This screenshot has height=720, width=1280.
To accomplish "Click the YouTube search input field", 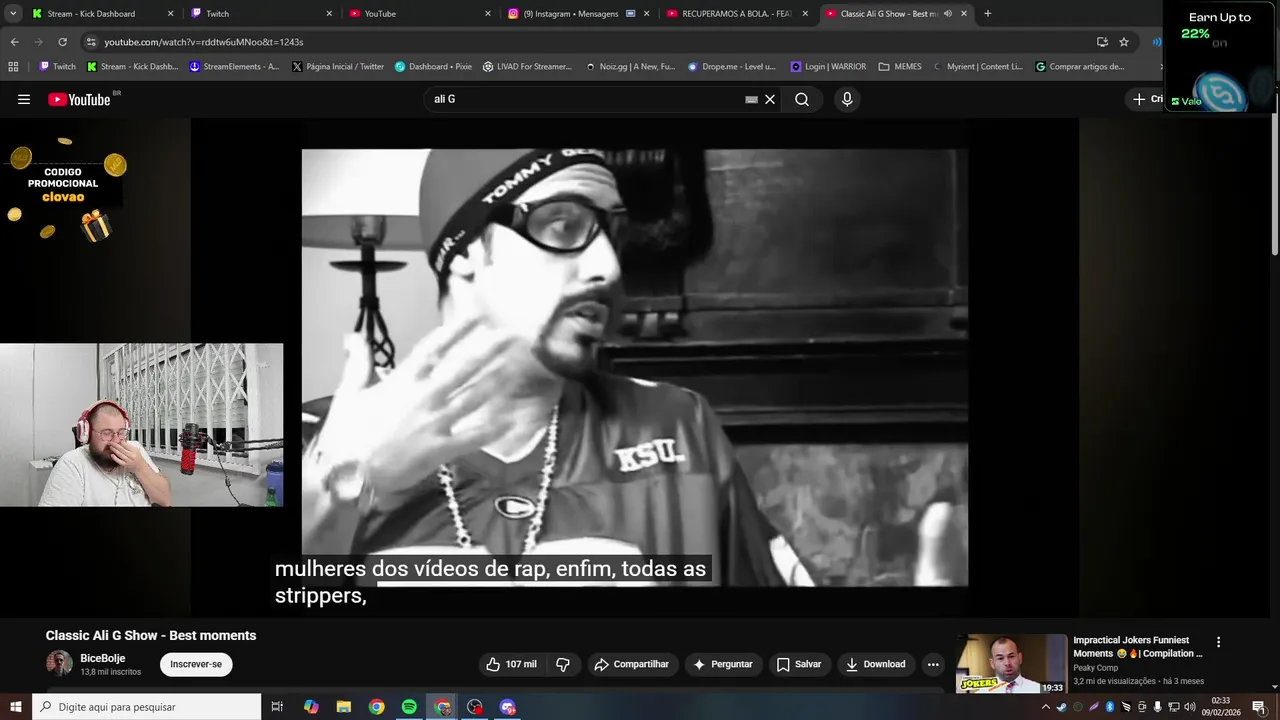I will pyautogui.click(x=585, y=99).
